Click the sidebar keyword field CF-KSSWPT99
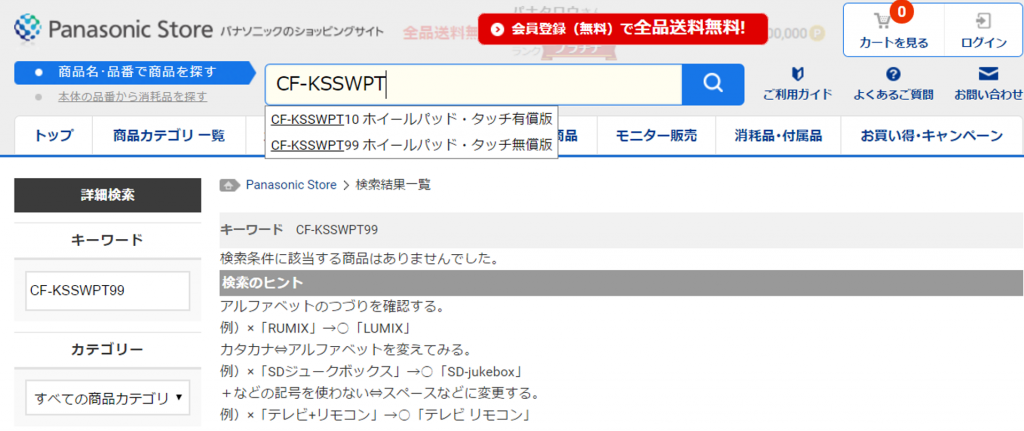Viewport: 1024px width, 431px height. [108, 291]
